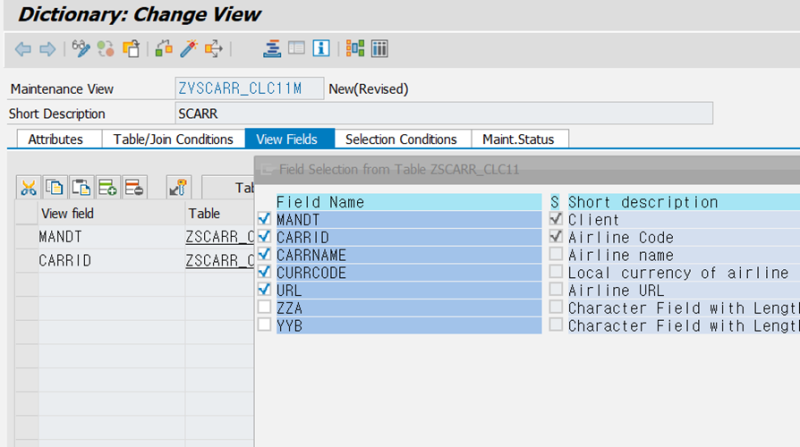Select the CARRID view field cell
The height and width of the screenshot is (447, 800).
point(112,261)
